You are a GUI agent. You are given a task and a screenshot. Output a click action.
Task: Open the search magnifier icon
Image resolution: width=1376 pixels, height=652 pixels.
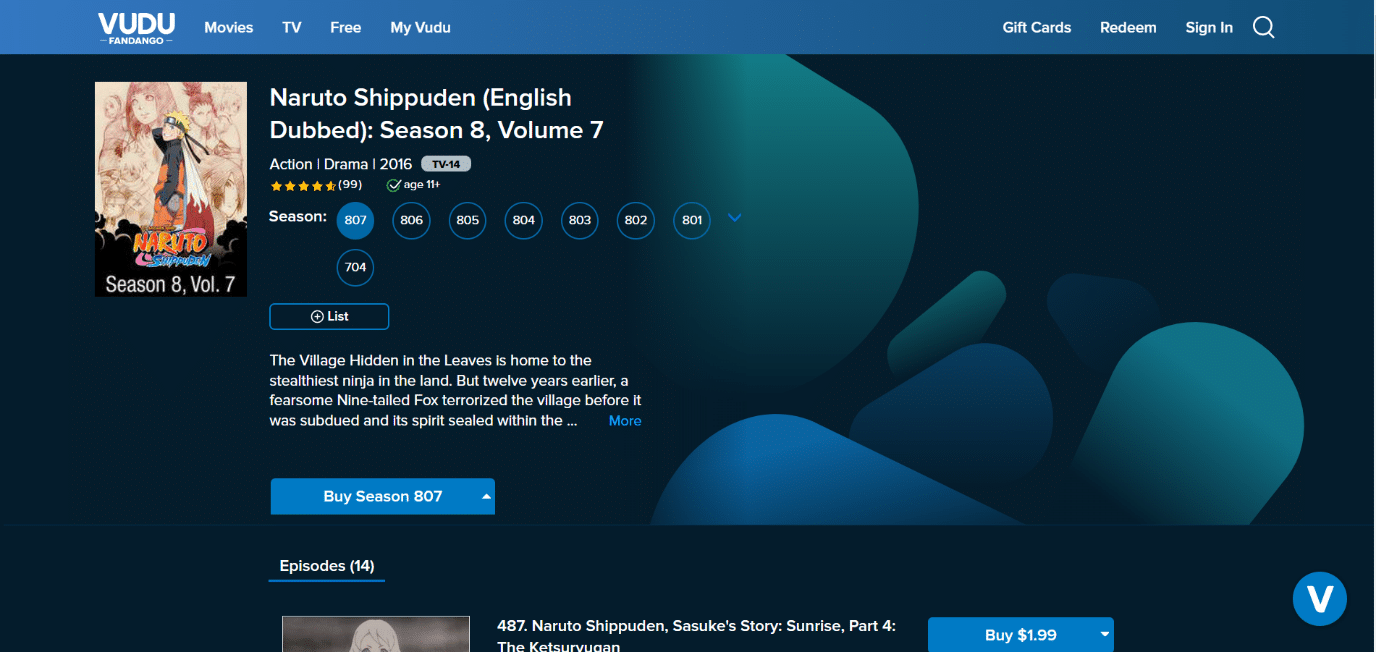[x=1264, y=28]
